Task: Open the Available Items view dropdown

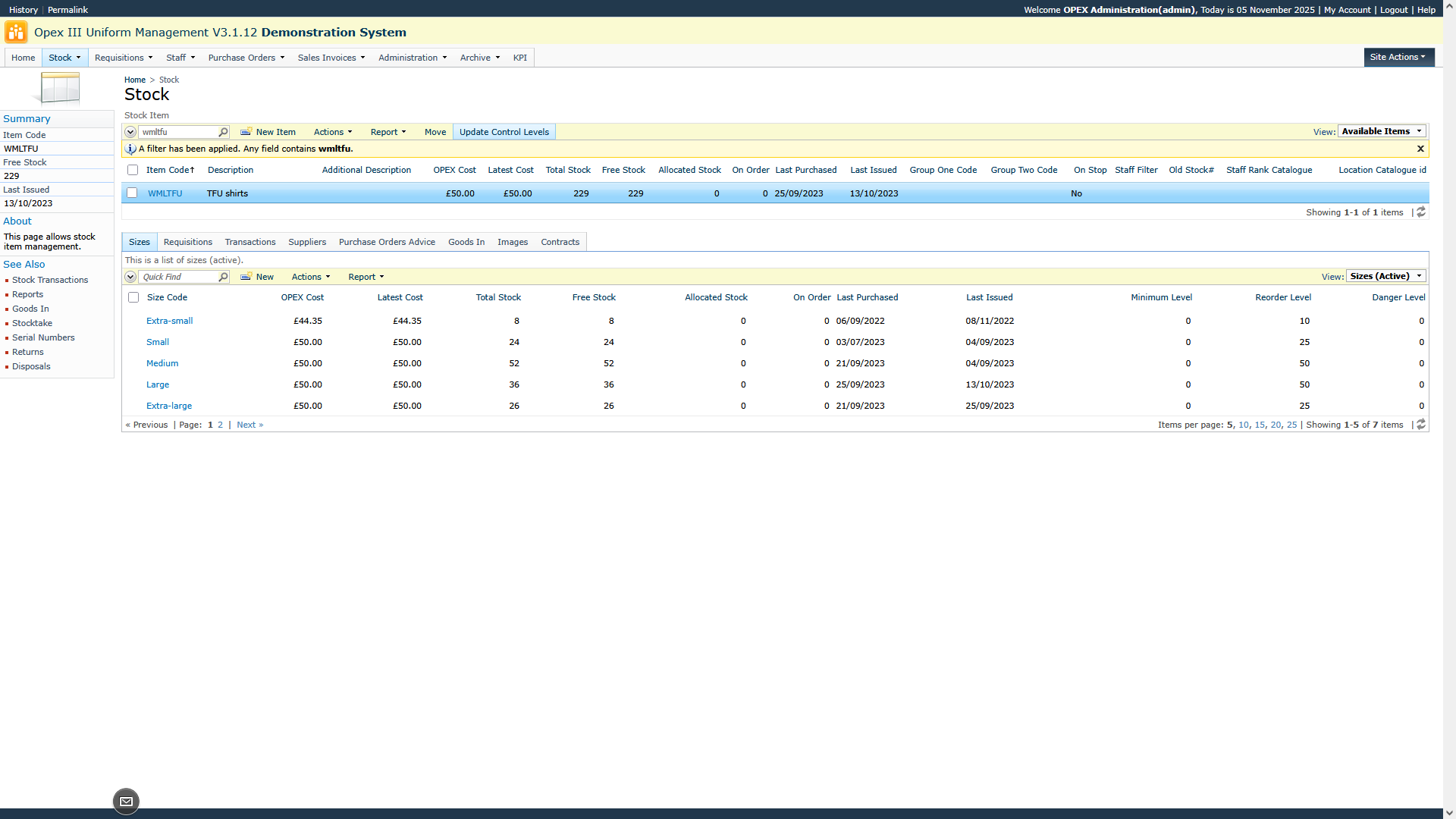Action: click(1382, 131)
